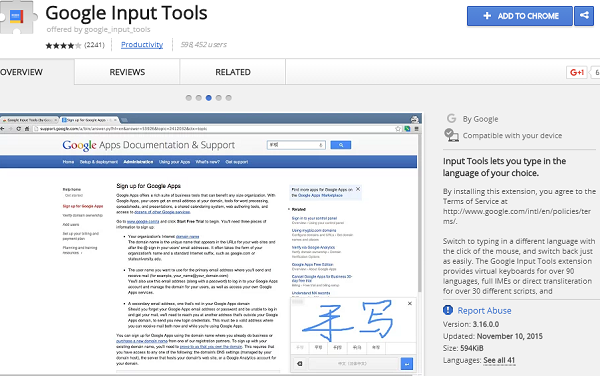Click the extension screenshot preview
Screen dimensions: 600x376
point(211,244)
